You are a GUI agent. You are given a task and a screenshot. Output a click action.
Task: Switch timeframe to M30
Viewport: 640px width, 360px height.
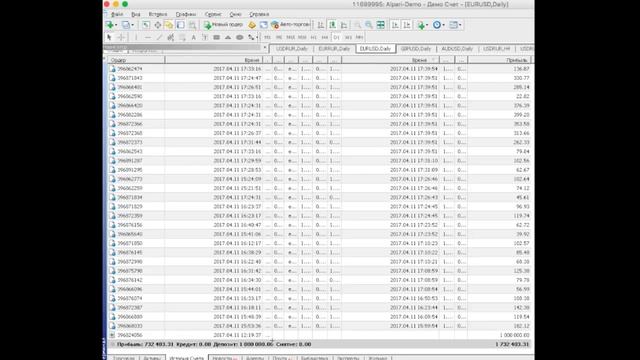point(302,37)
